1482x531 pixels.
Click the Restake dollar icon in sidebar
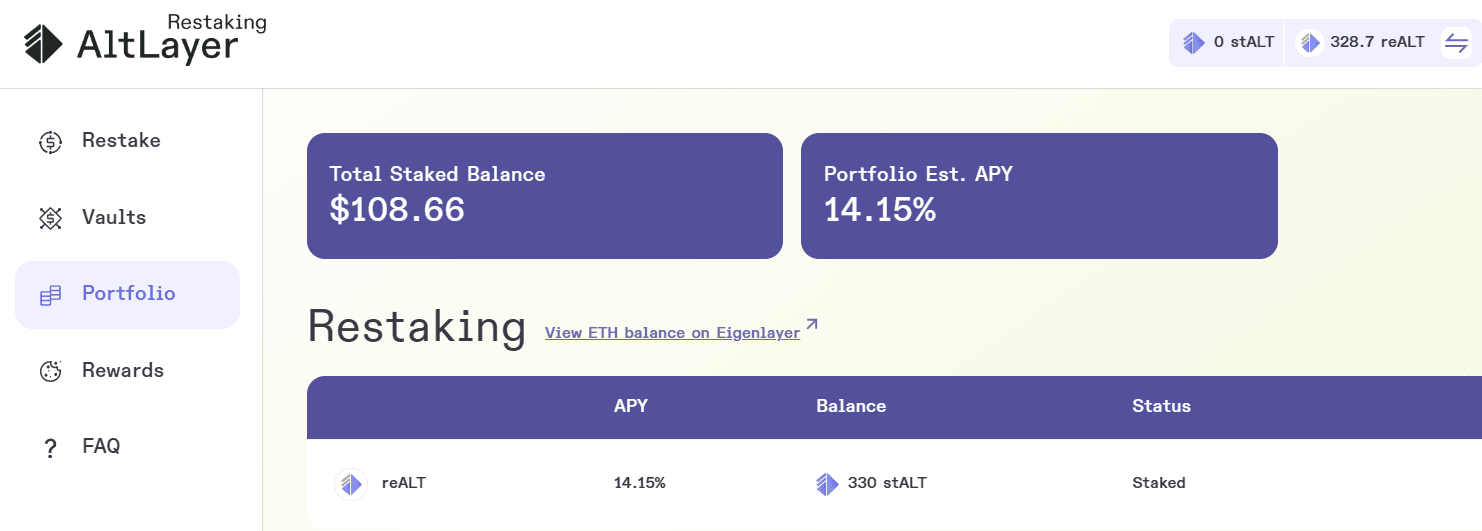(x=50, y=142)
